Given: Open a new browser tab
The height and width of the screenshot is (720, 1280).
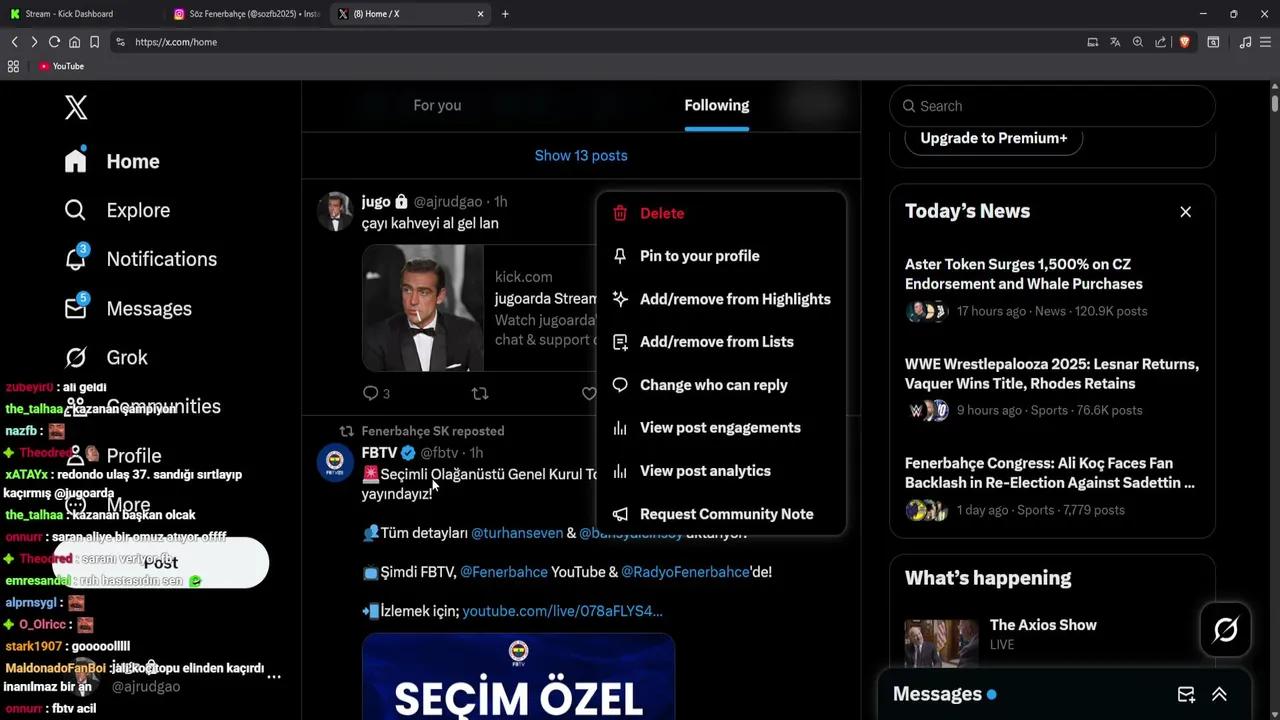Looking at the screenshot, I should click(x=505, y=14).
